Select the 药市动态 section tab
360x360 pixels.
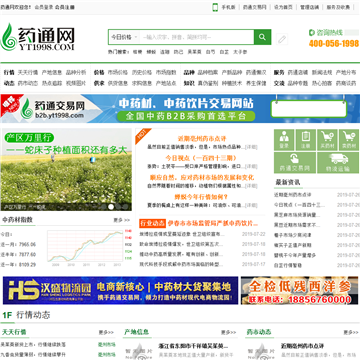259,332
